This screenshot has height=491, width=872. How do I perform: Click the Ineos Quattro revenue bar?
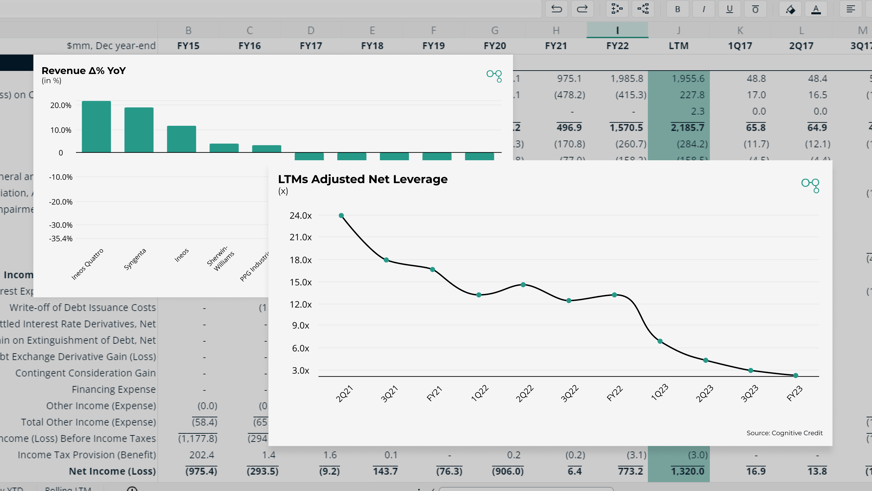(96, 127)
